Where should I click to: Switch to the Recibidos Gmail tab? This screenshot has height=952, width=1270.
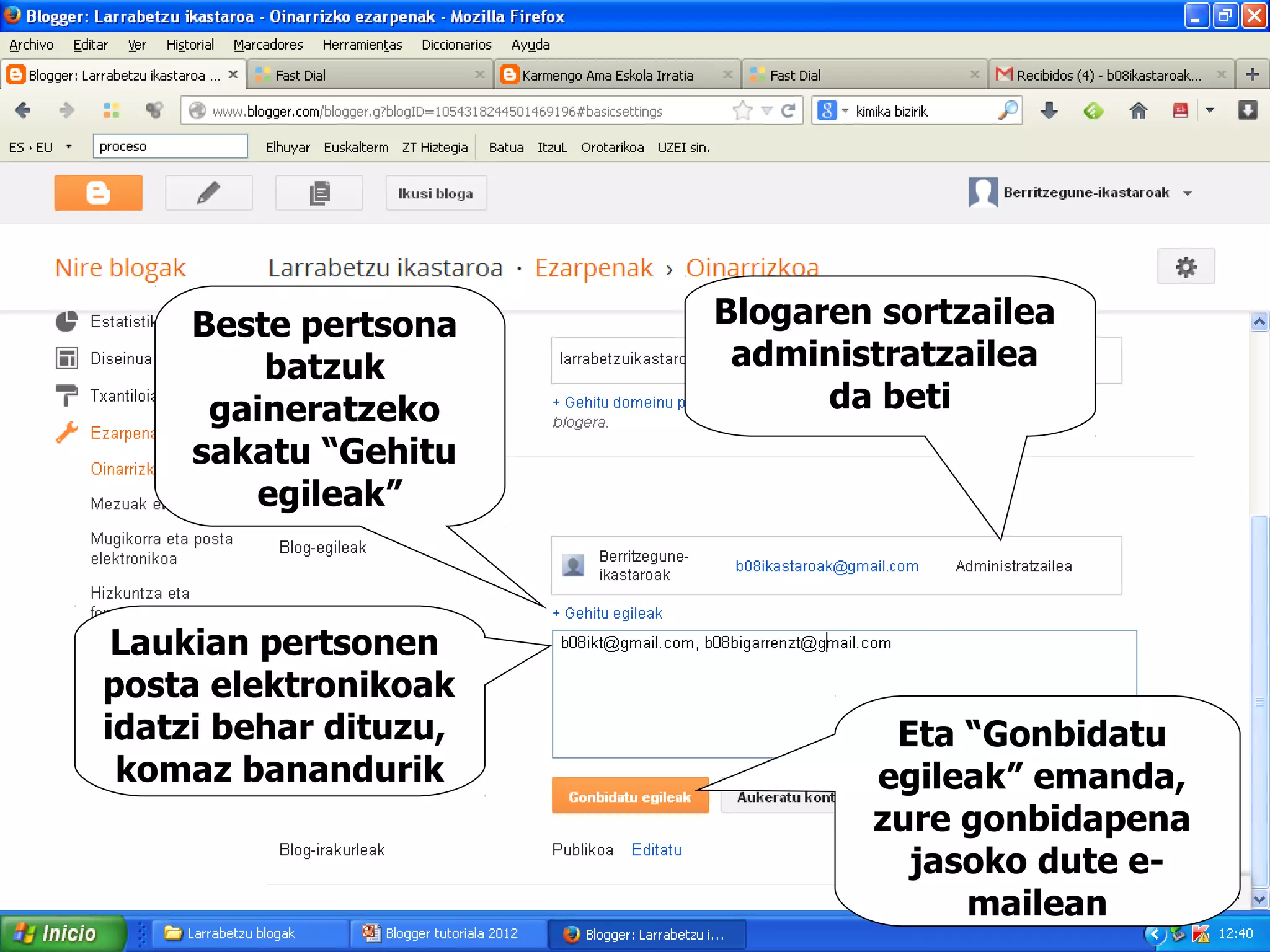pos(1110,75)
